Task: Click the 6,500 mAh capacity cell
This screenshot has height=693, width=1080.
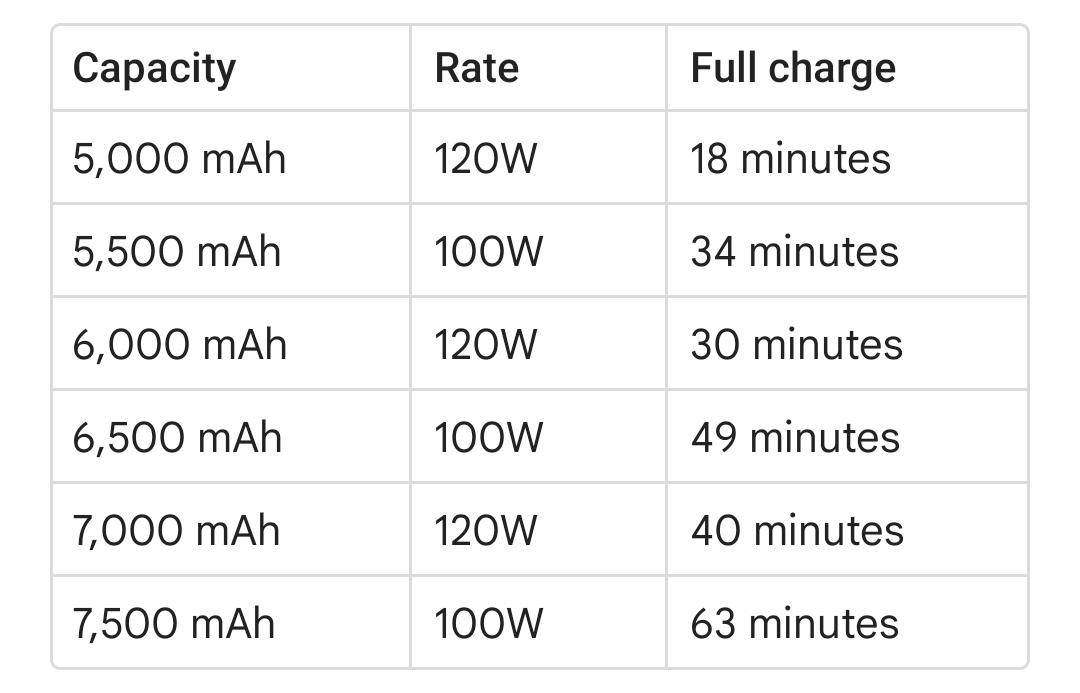Action: click(177, 437)
